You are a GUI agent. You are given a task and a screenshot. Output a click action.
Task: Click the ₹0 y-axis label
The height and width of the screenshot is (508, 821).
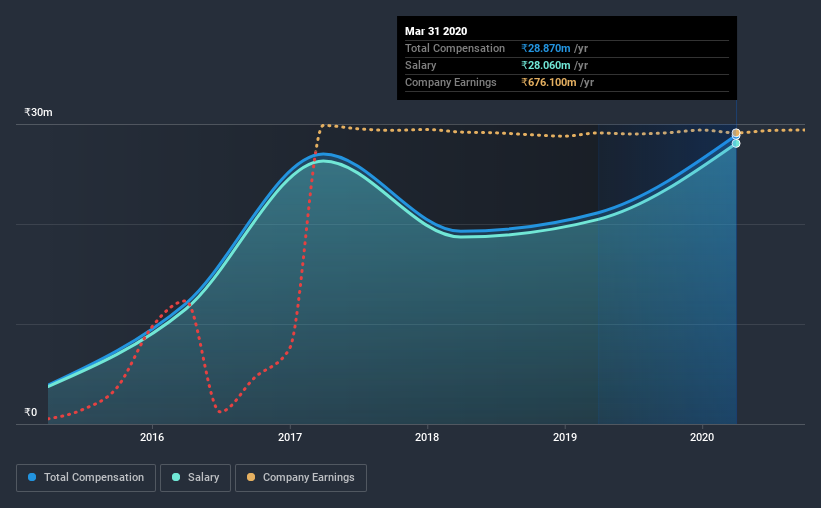31,412
